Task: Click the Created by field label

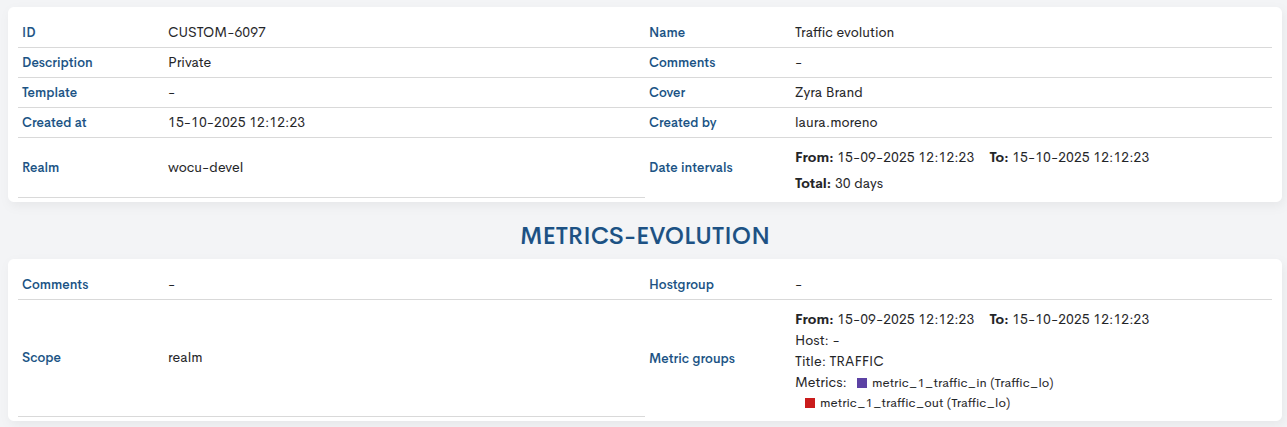Action: 683,122
